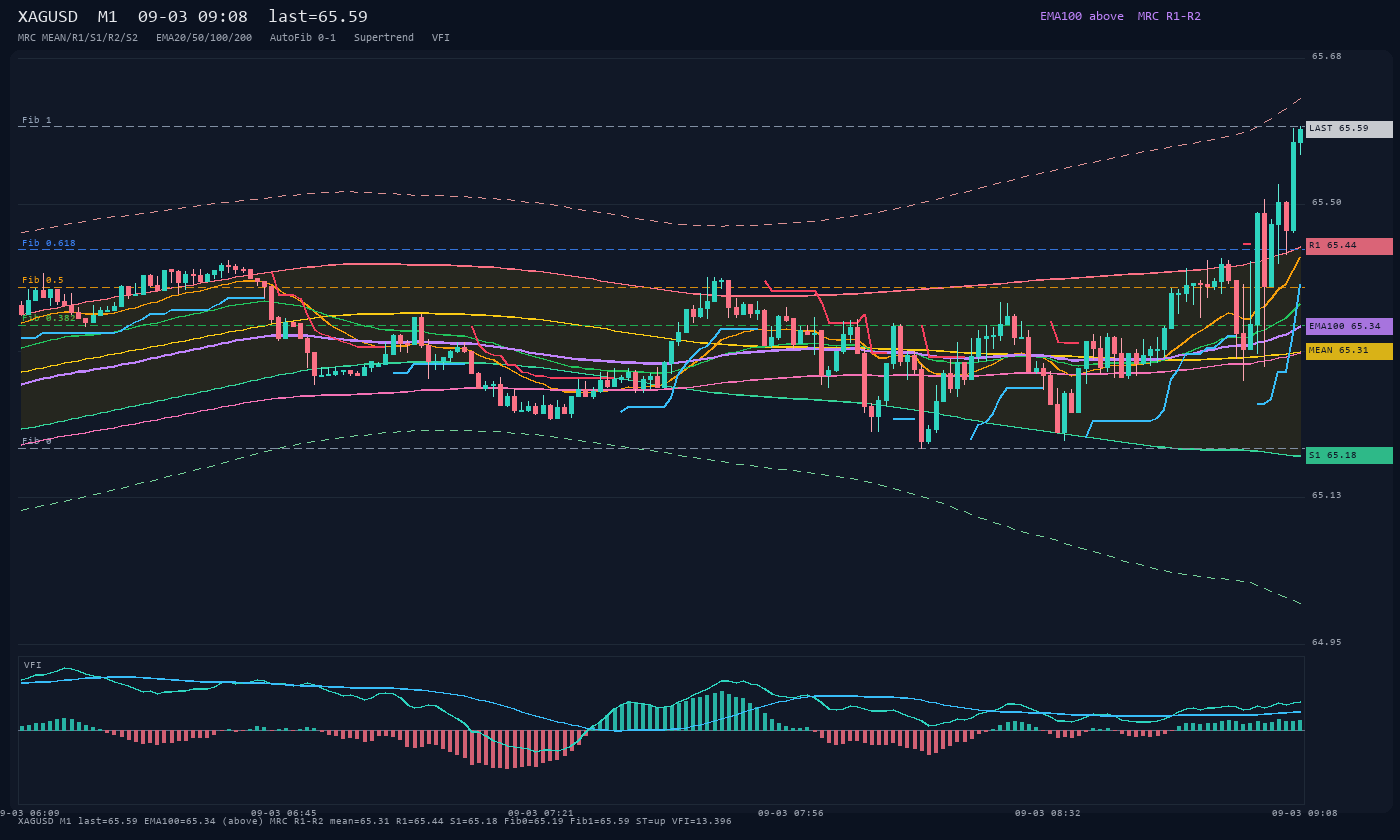Click the purple 'EMA100 65.34' price tag
Viewport: 1400px width, 840px height.
pyautogui.click(x=1349, y=326)
